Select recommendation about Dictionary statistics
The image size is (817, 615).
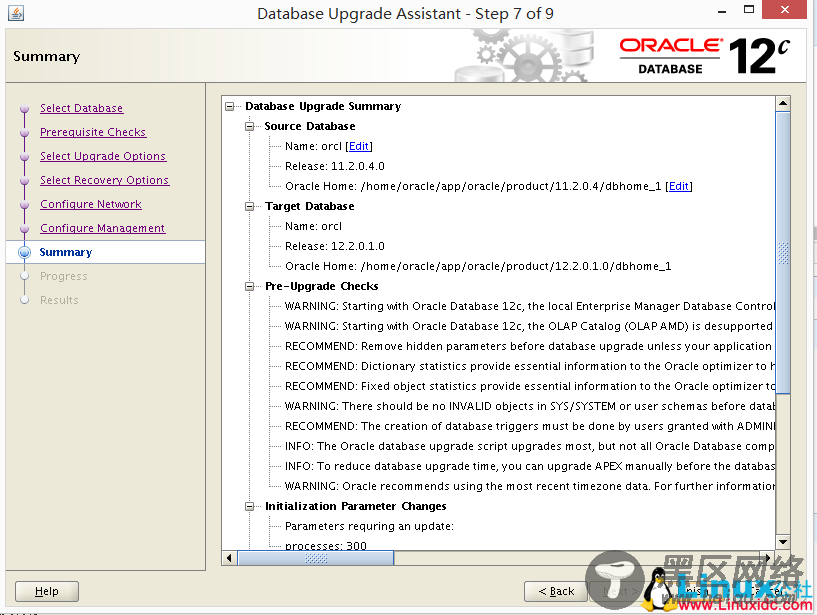pyautogui.click(x=529, y=366)
